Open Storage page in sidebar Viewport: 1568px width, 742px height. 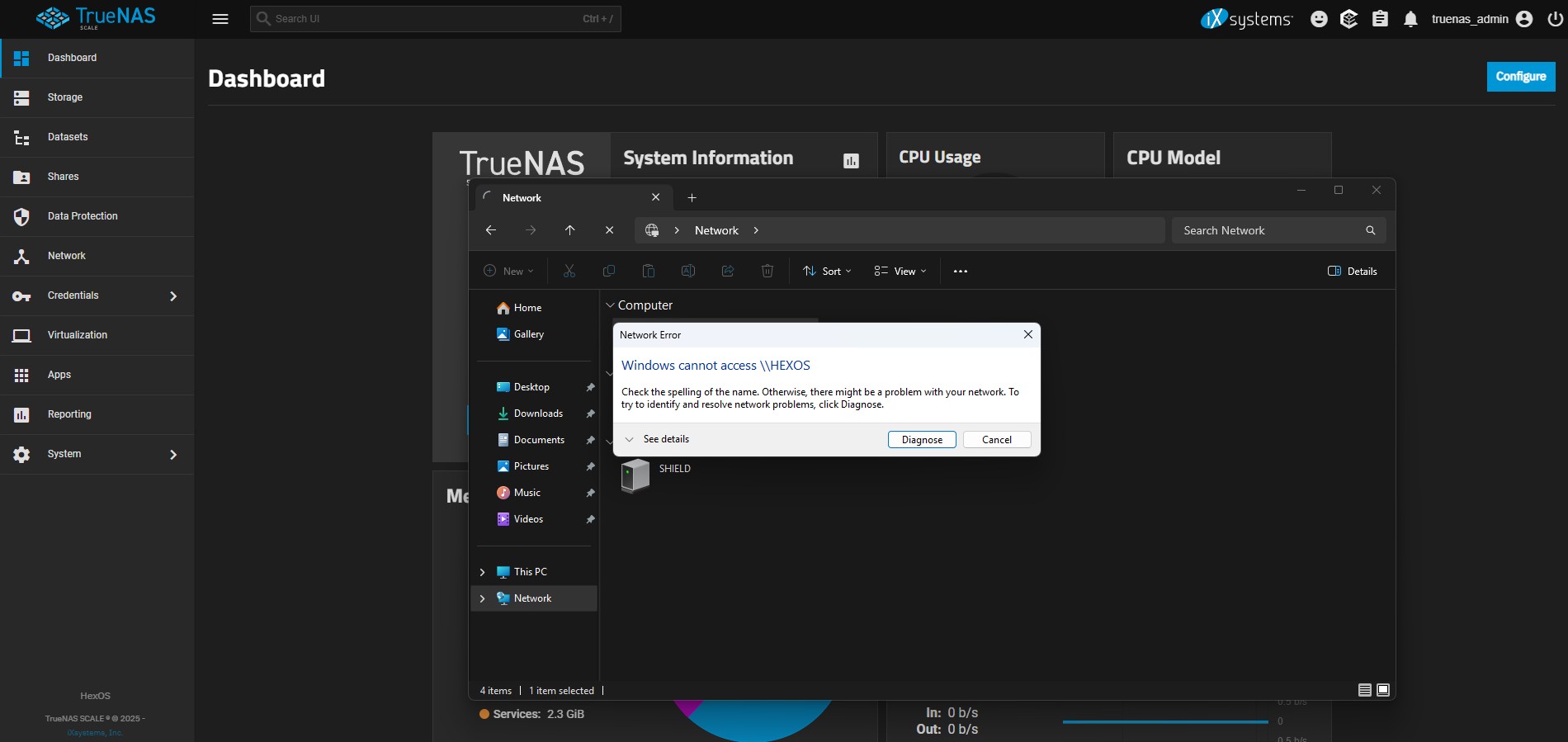pos(97,97)
